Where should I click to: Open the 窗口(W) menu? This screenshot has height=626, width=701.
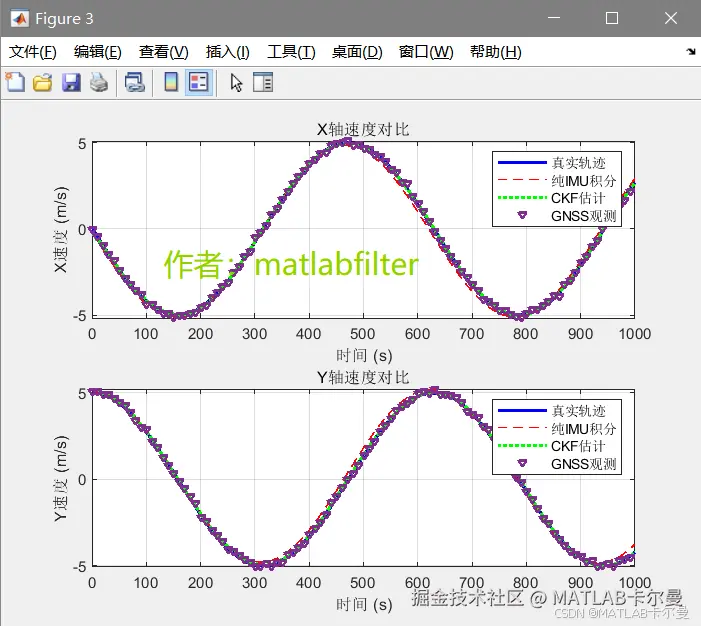click(426, 52)
